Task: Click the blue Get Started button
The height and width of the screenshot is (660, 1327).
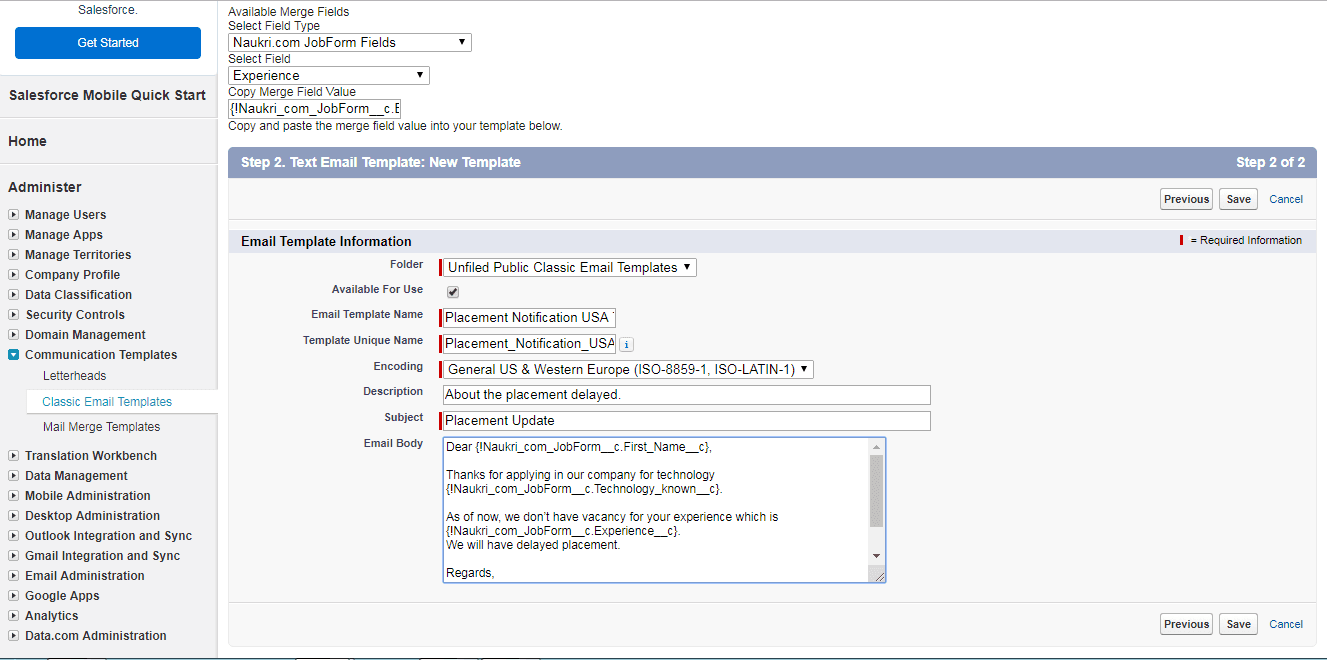Action: [108, 43]
